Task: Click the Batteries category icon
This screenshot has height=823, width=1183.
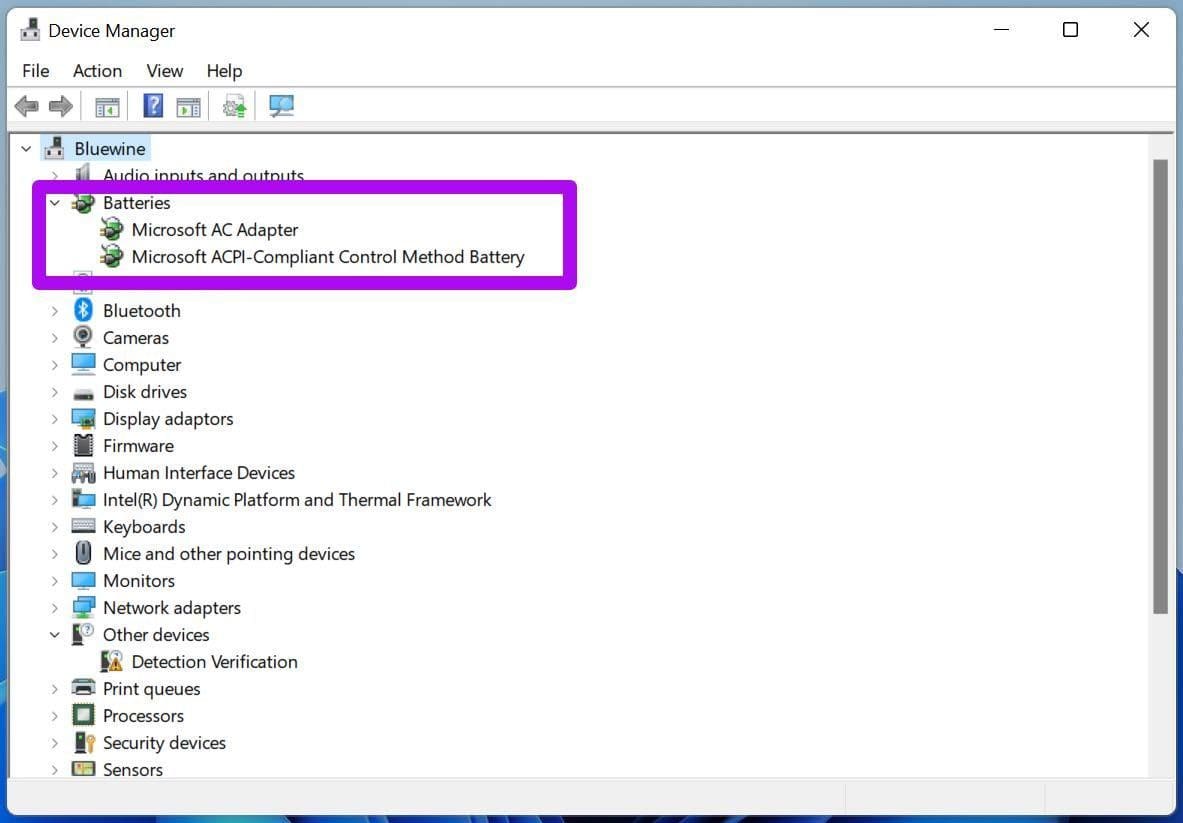Action: (83, 203)
